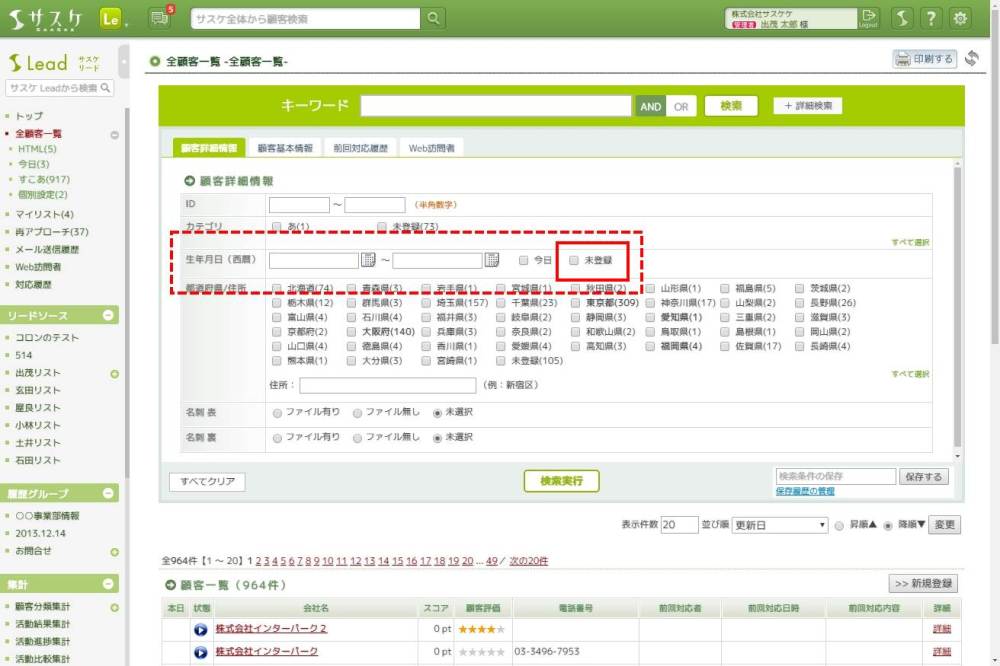Select ファイル有り for 名刺 表
The image size is (1000, 666).
(277, 412)
